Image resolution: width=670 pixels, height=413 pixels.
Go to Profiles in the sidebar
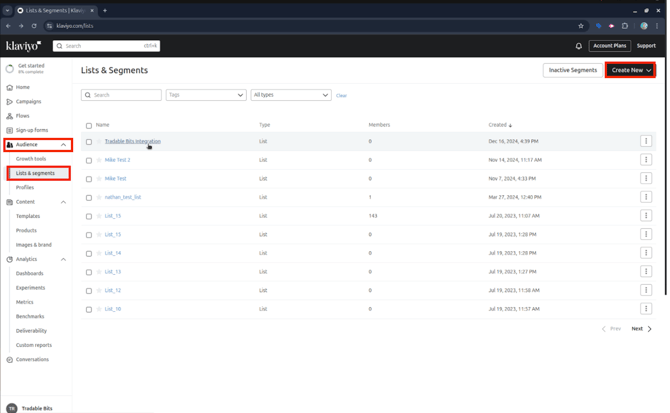25,187
